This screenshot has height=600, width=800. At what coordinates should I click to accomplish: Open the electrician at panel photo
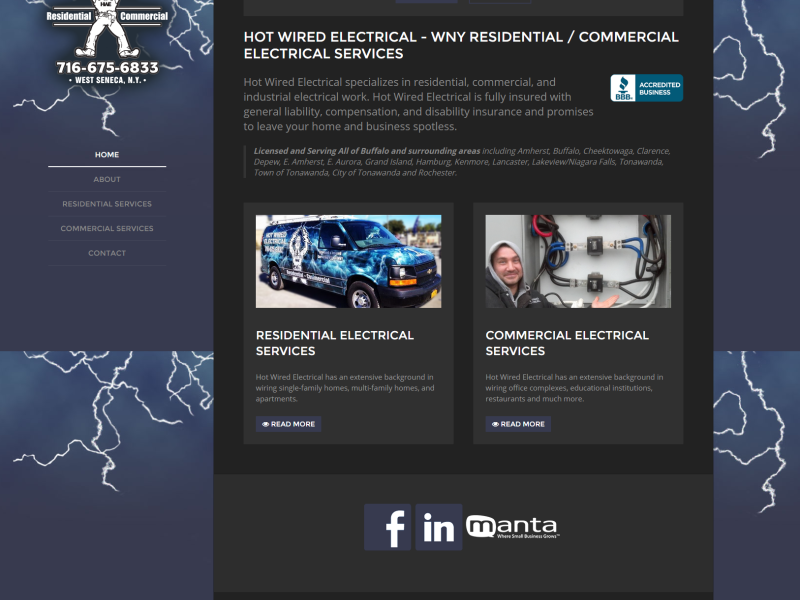click(578, 261)
